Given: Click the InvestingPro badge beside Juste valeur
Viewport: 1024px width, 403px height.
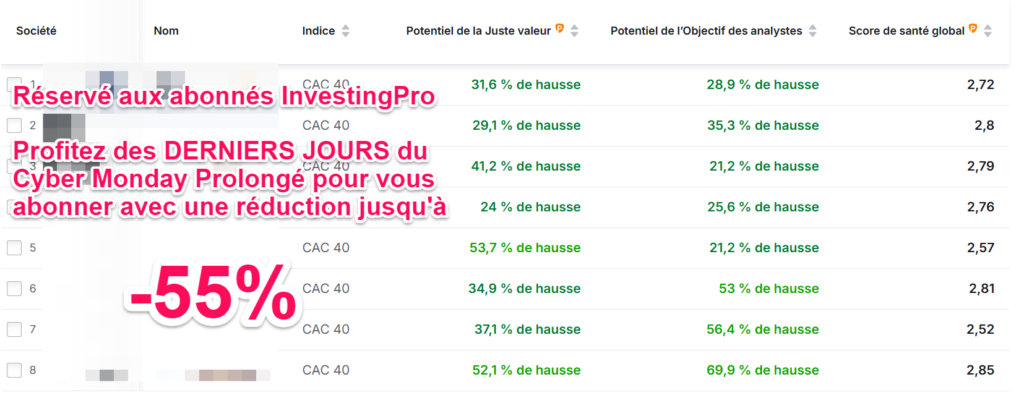Looking at the screenshot, I should 560,30.
